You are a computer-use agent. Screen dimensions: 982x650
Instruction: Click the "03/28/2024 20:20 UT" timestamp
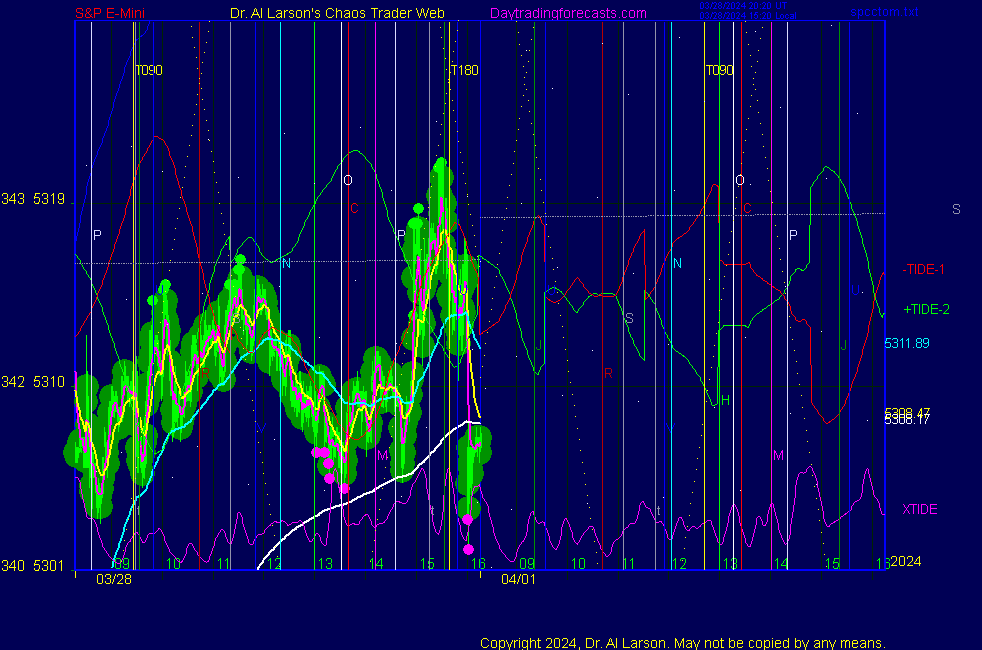(x=743, y=6)
